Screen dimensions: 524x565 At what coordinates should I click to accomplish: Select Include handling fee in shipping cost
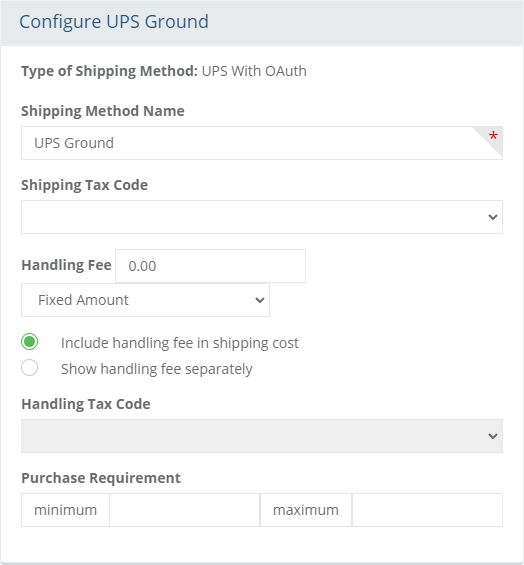tap(30, 342)
